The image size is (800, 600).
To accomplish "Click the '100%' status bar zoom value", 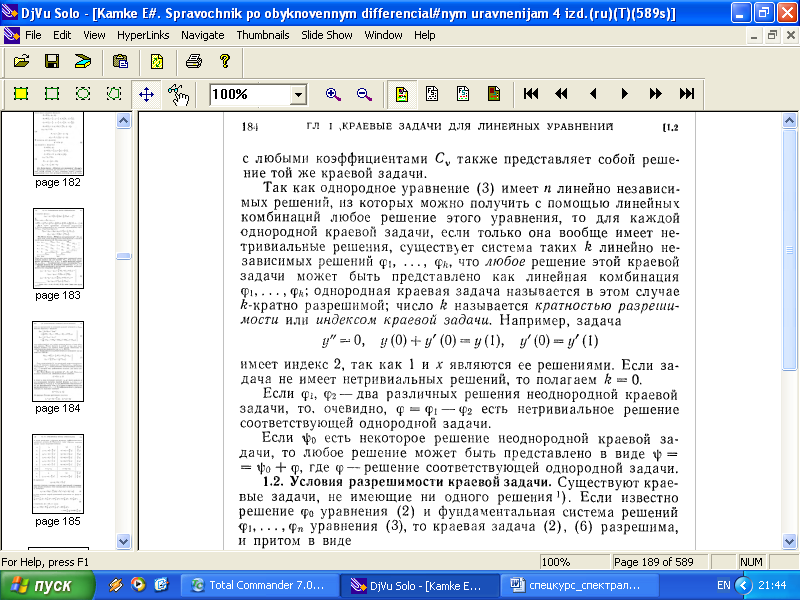I will (556, 562).
